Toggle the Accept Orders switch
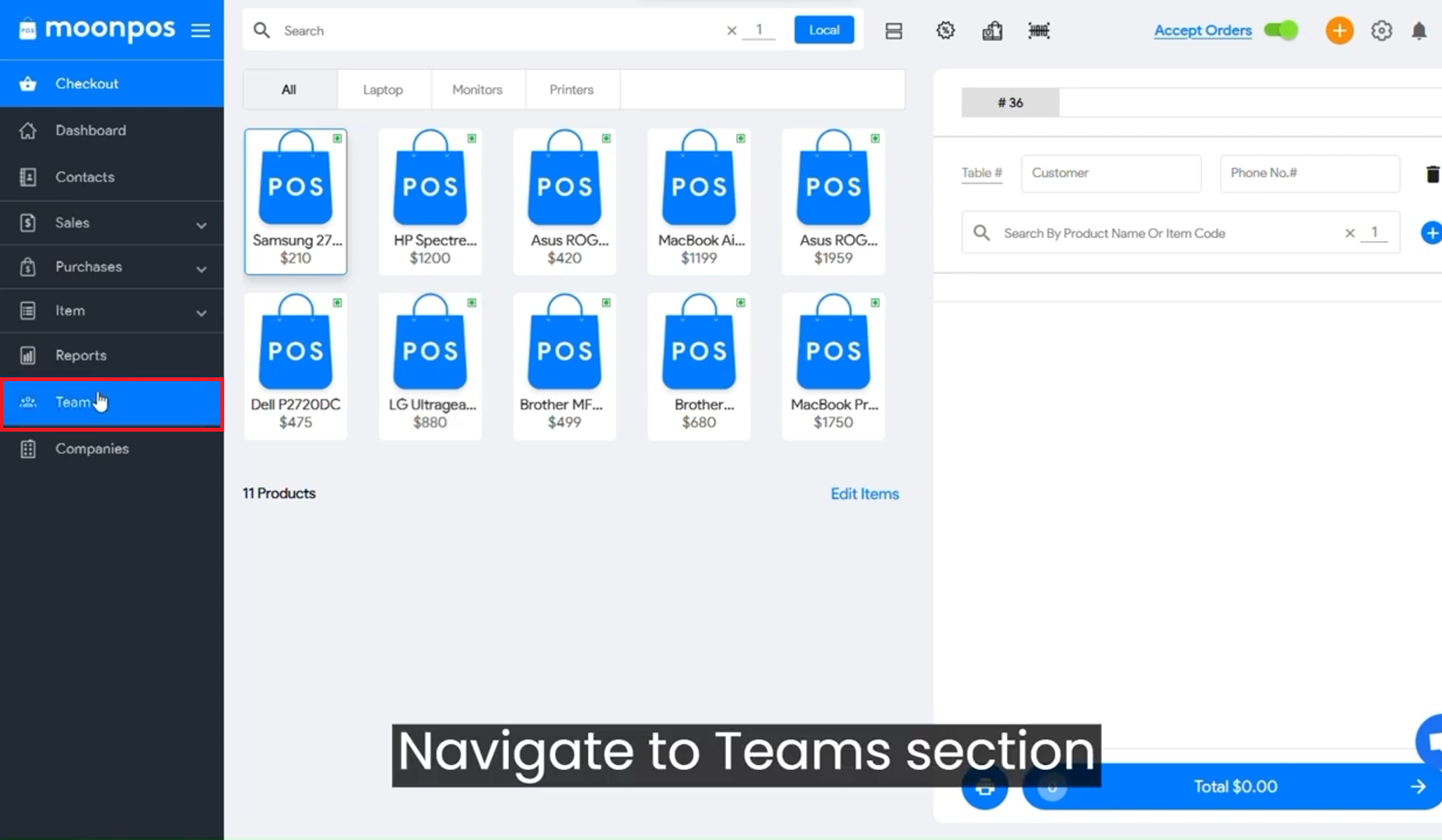This screenshot has height=840, width=1442. (1281, 30)
